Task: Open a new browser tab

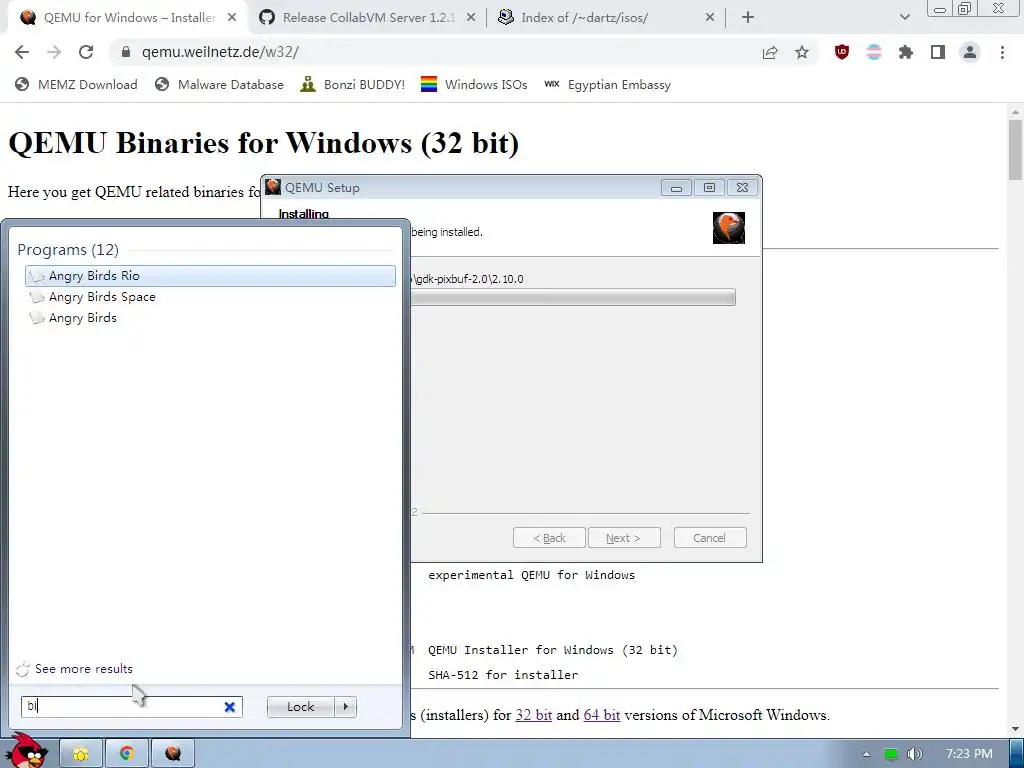Action: point(748,18)
